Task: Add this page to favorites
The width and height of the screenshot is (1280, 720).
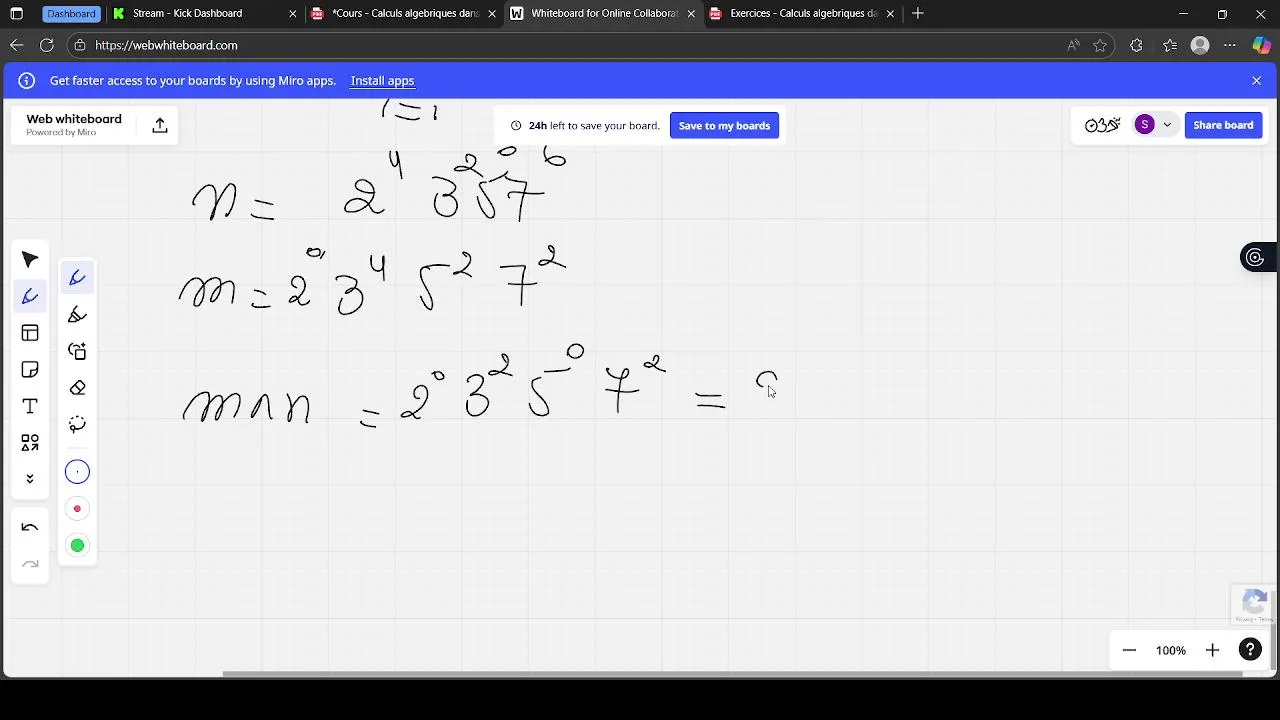Action: pos(1100,45)
